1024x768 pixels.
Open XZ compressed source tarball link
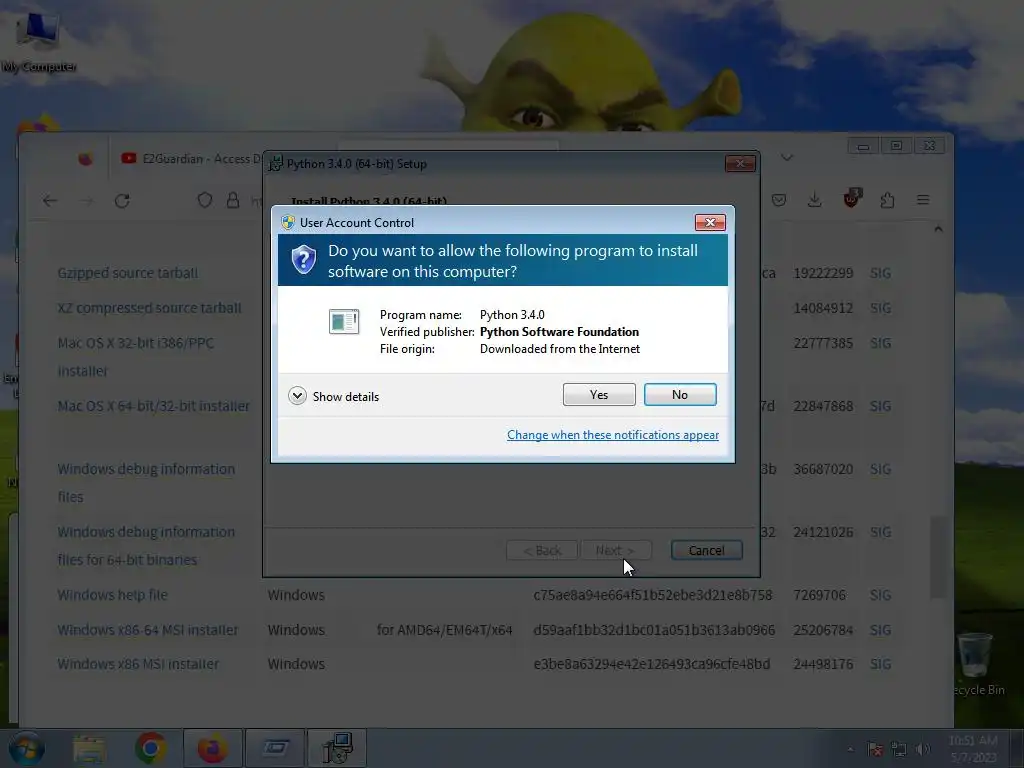click(149, 308)
